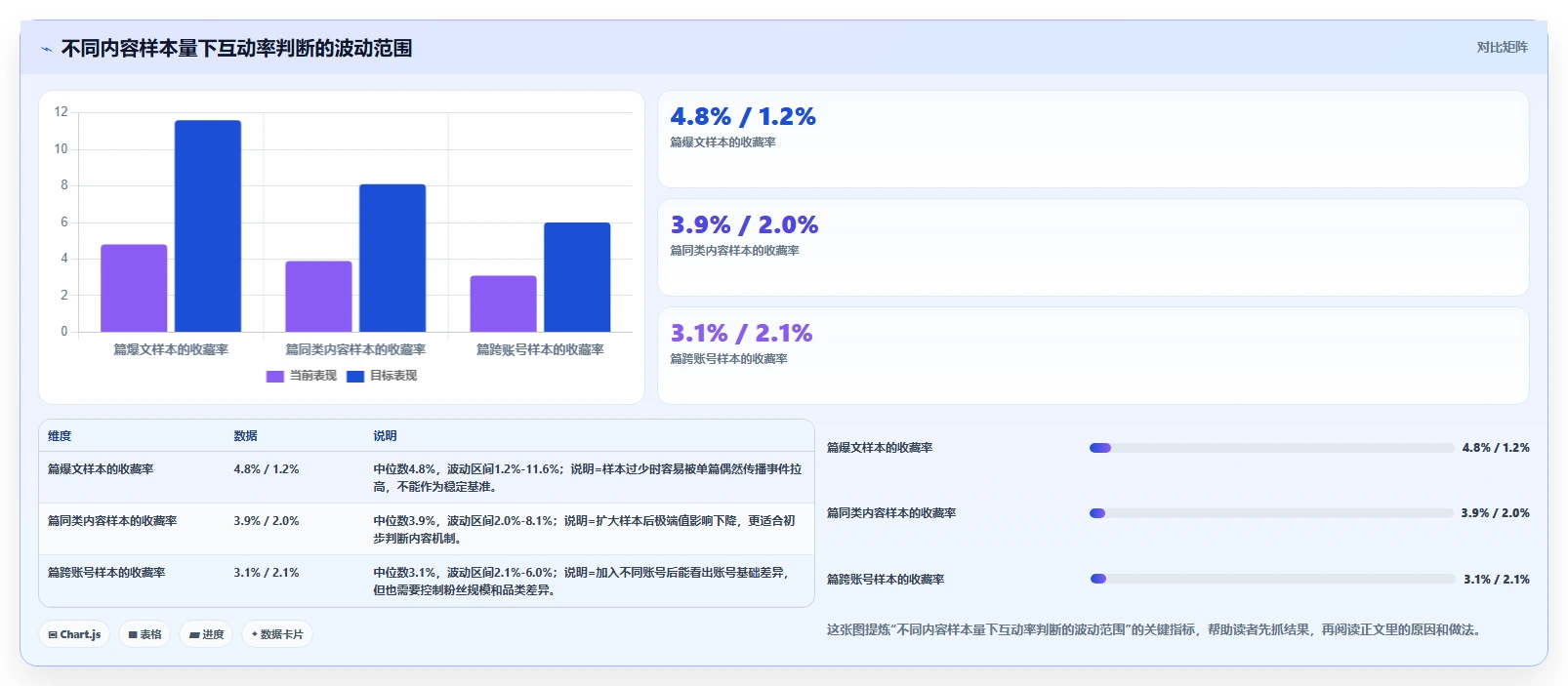
Task: Select the 4.8% / 1.2% data card value
Action: 743,117
